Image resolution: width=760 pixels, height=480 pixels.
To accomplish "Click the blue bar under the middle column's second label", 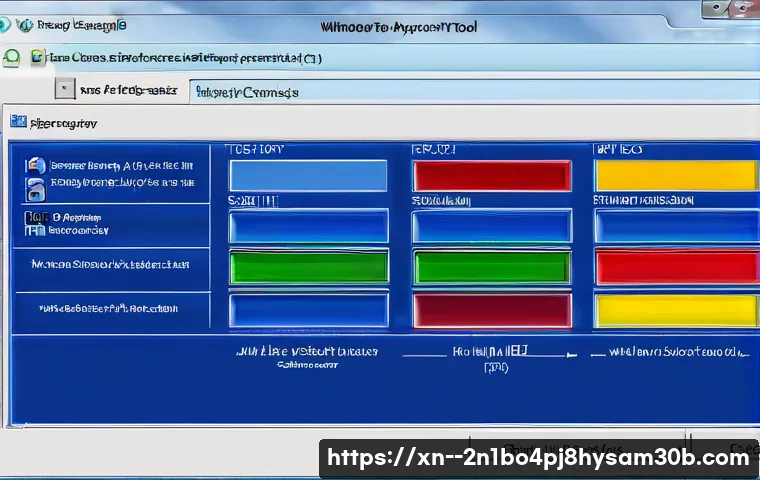I will click(492, 226).
